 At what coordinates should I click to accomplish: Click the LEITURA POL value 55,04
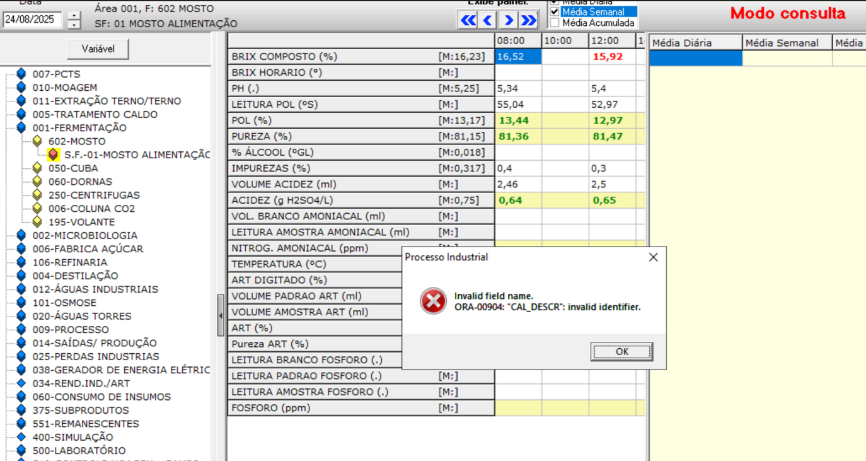[518, 104]
